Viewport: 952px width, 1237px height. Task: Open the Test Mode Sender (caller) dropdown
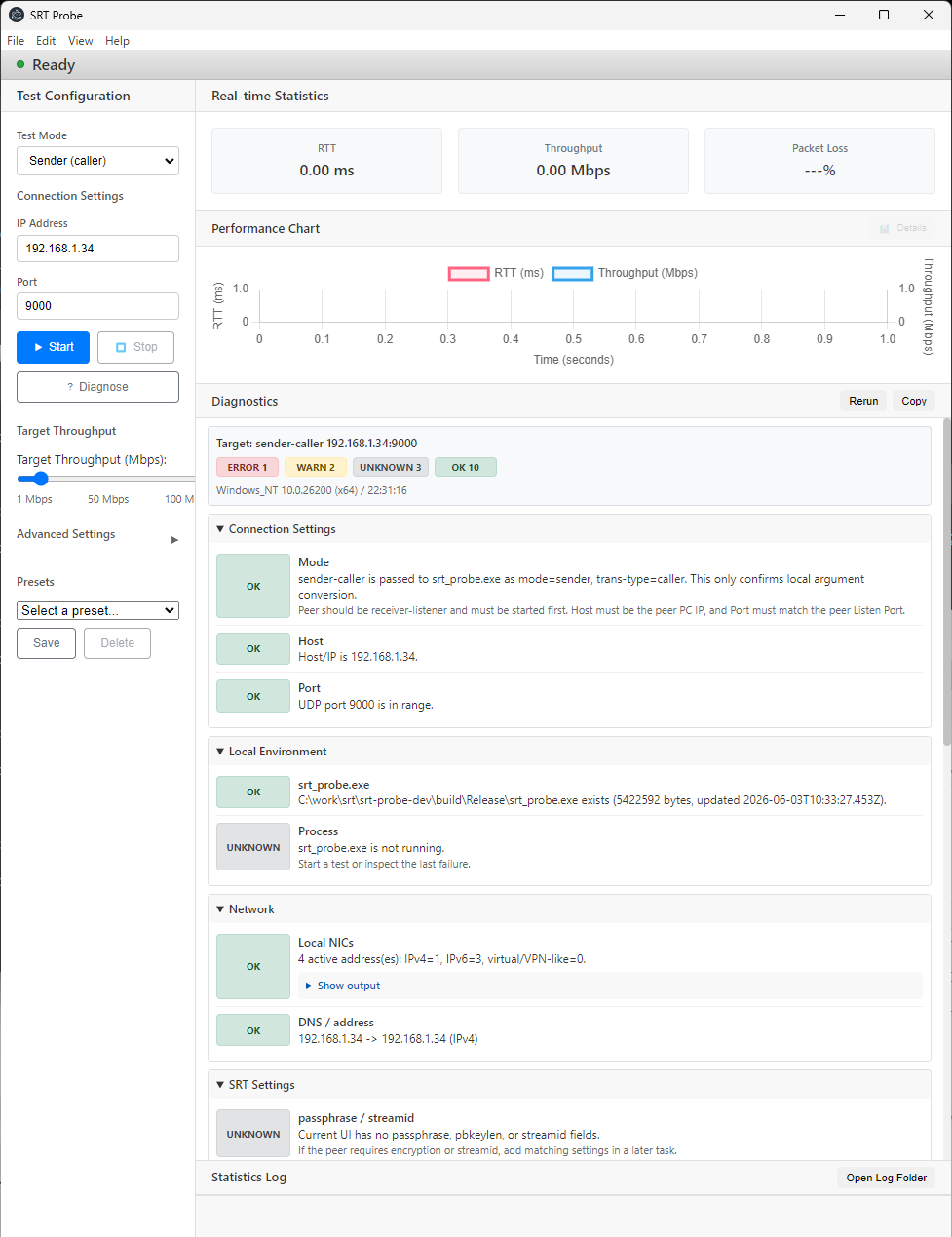click(97, 161)
